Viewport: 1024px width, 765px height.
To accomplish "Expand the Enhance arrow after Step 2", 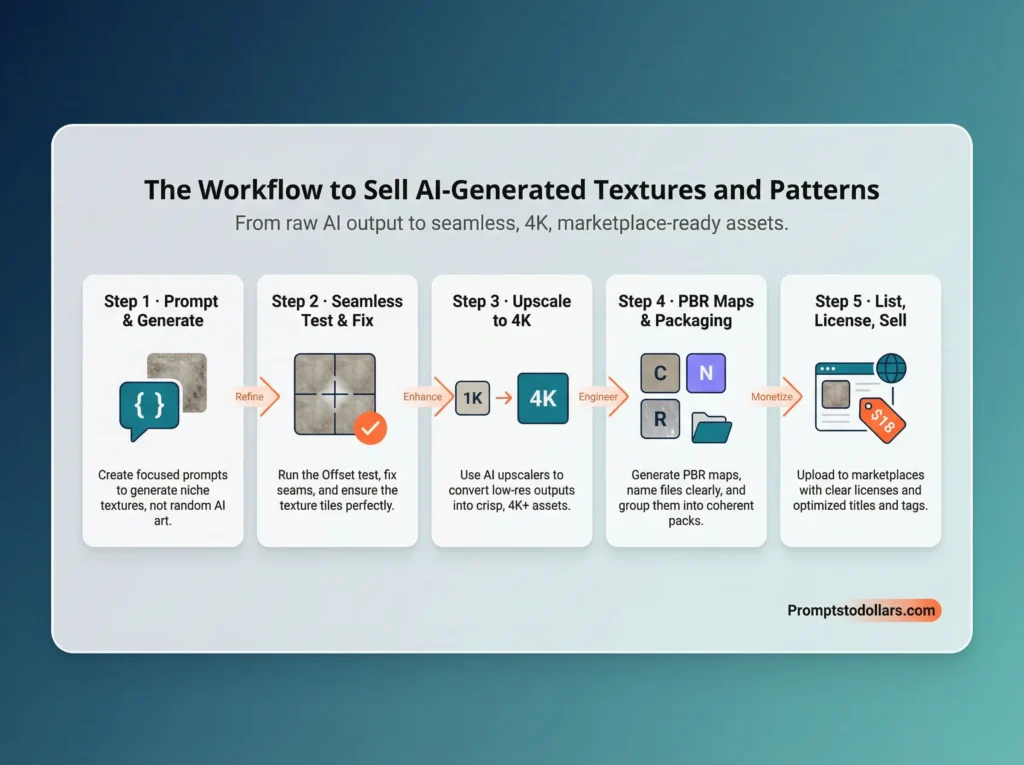I will 423,397.
